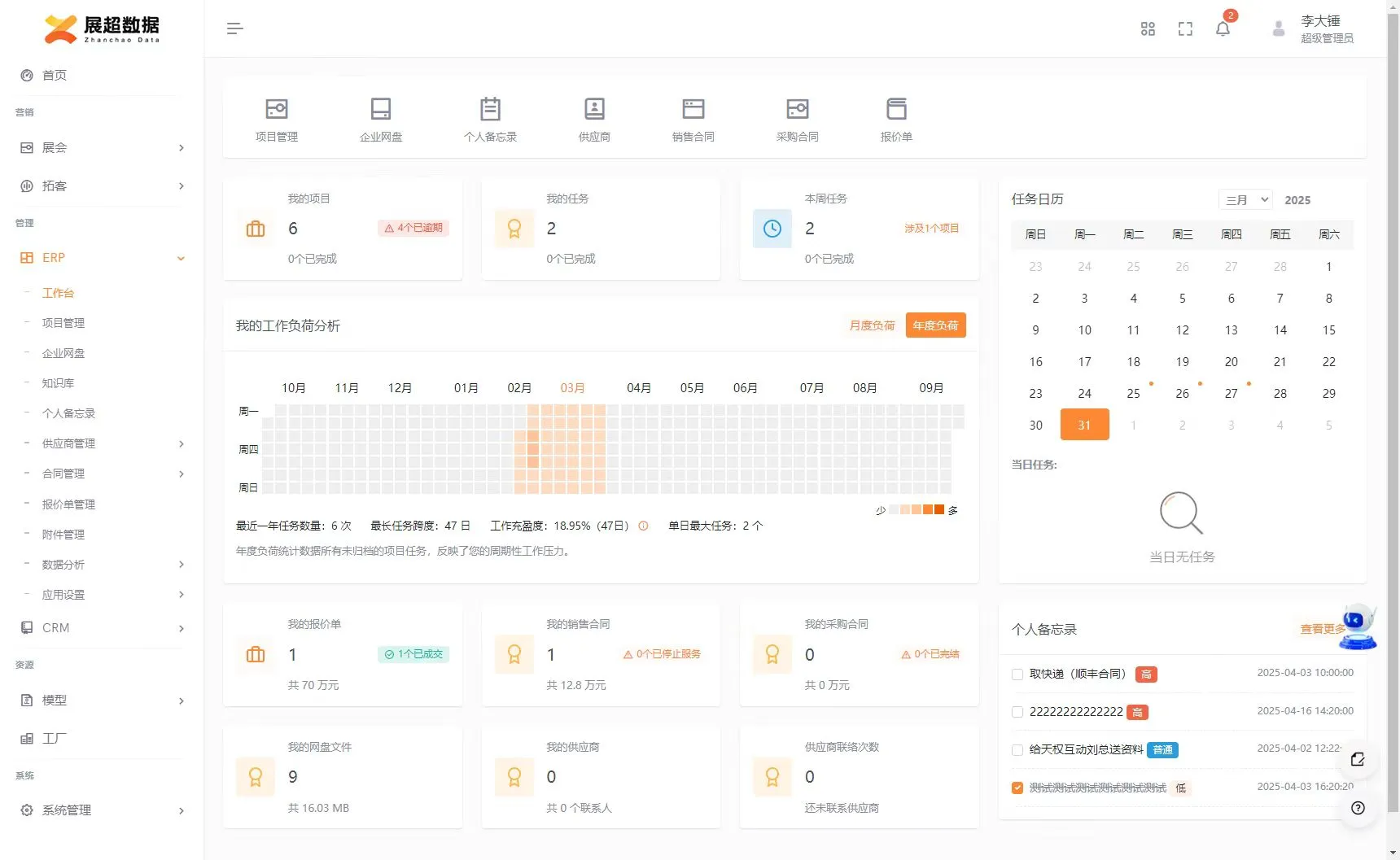
Task: Select date 31 in the task calendar
Action: point(1084,425)
